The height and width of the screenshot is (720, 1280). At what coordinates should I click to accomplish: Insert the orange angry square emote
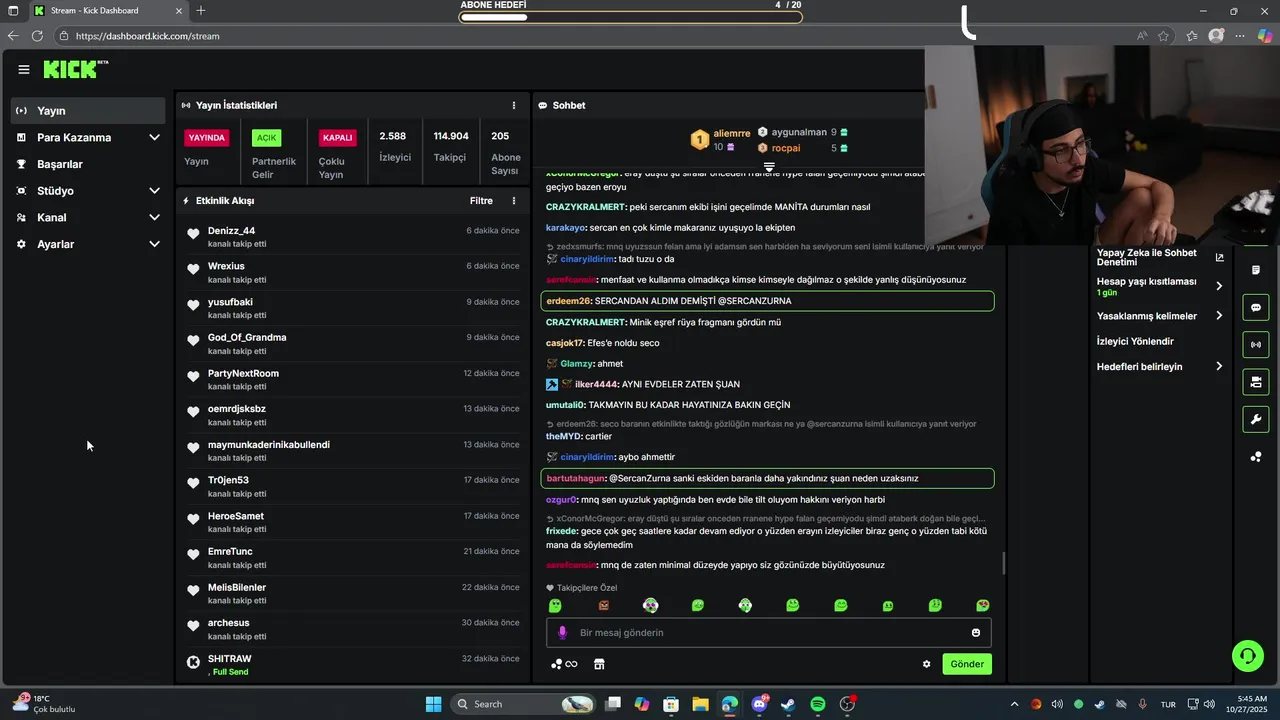coord(603,606)
